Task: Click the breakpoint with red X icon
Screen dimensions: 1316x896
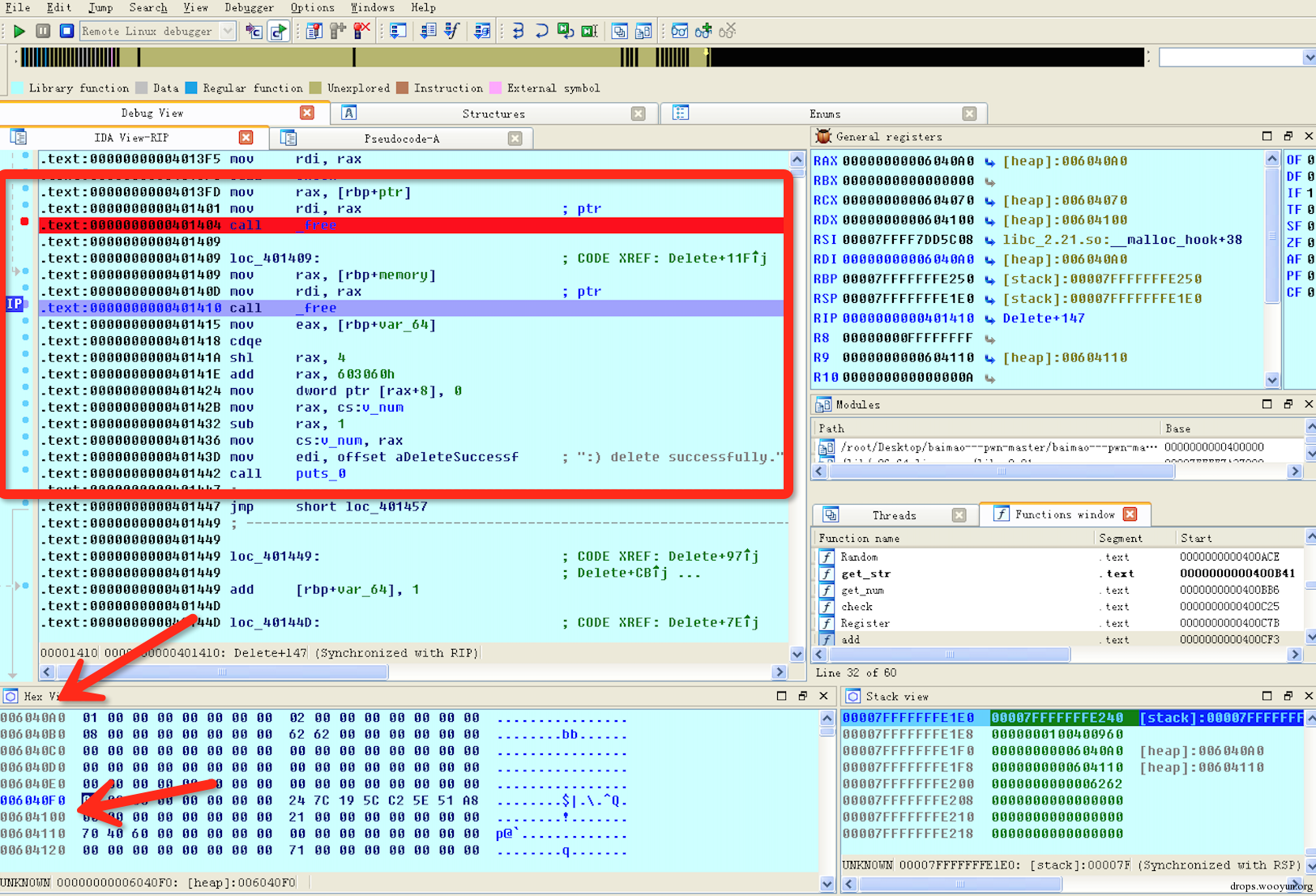Action: pos(361,31)
